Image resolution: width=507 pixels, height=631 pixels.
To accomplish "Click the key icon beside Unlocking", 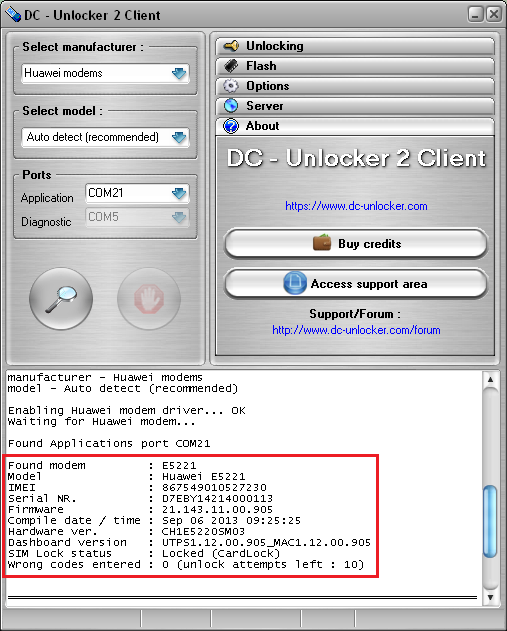I will click(231, 46).
